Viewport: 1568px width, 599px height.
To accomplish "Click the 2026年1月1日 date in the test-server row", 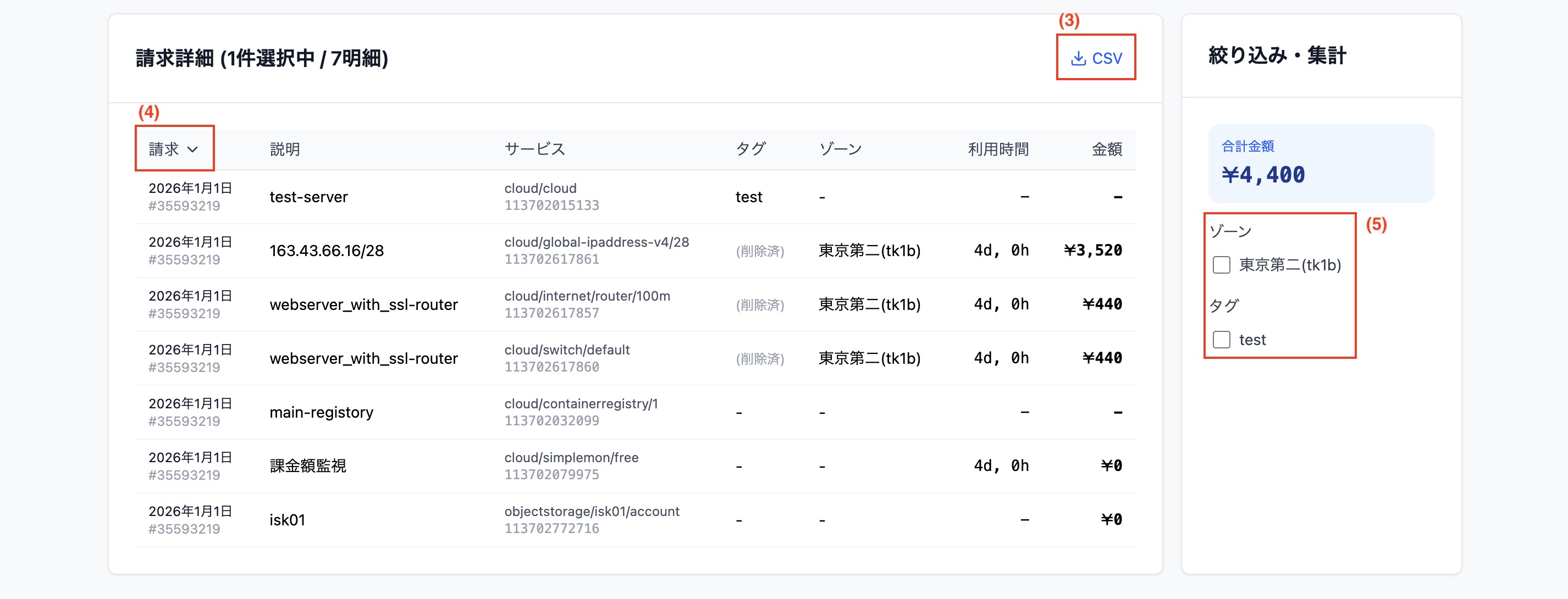I will coord(190,188).
